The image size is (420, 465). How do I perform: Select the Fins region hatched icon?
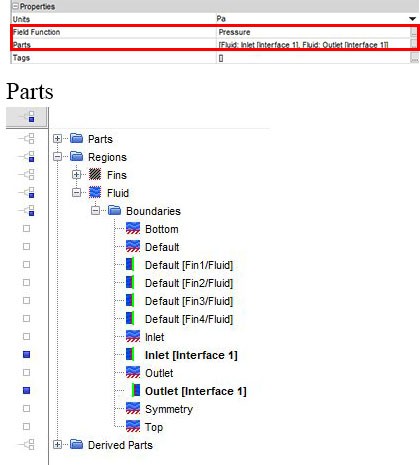tap(95, 174)
